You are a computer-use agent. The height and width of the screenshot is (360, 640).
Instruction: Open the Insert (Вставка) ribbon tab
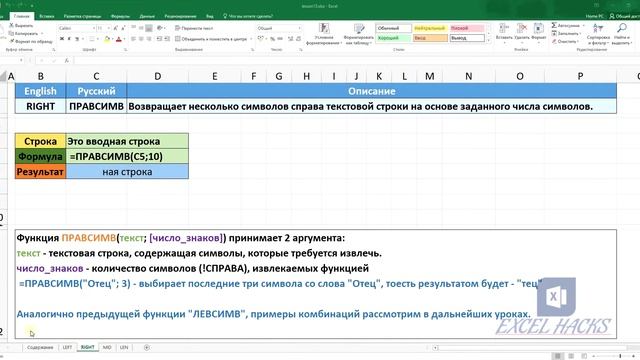point(47,16)
